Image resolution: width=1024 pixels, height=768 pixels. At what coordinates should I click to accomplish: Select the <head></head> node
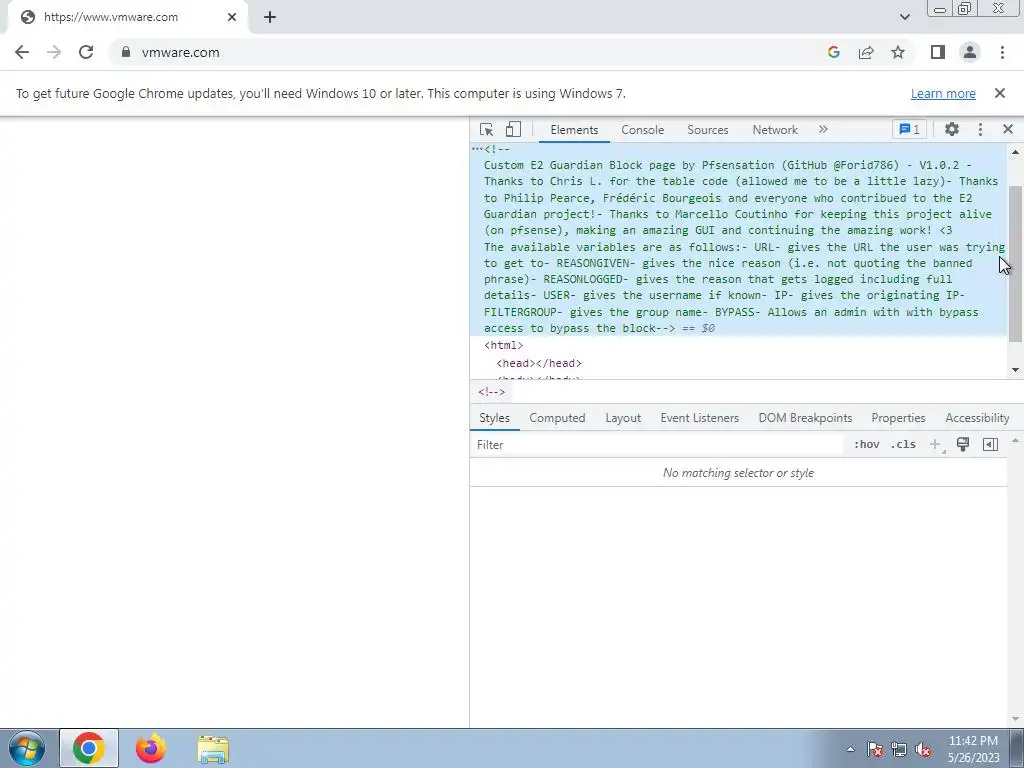tap(539, 363)
